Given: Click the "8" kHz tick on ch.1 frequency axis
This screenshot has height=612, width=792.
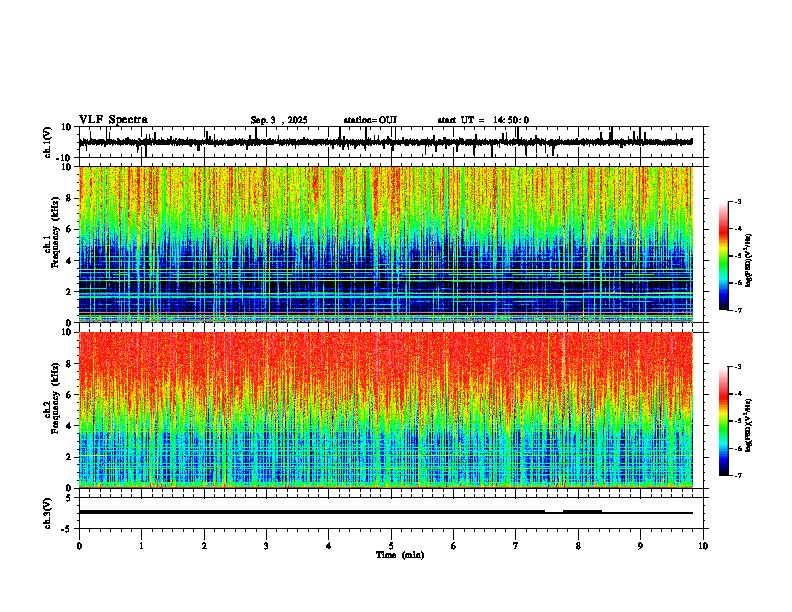Looking at the screenshot, I should coord(70,198).
